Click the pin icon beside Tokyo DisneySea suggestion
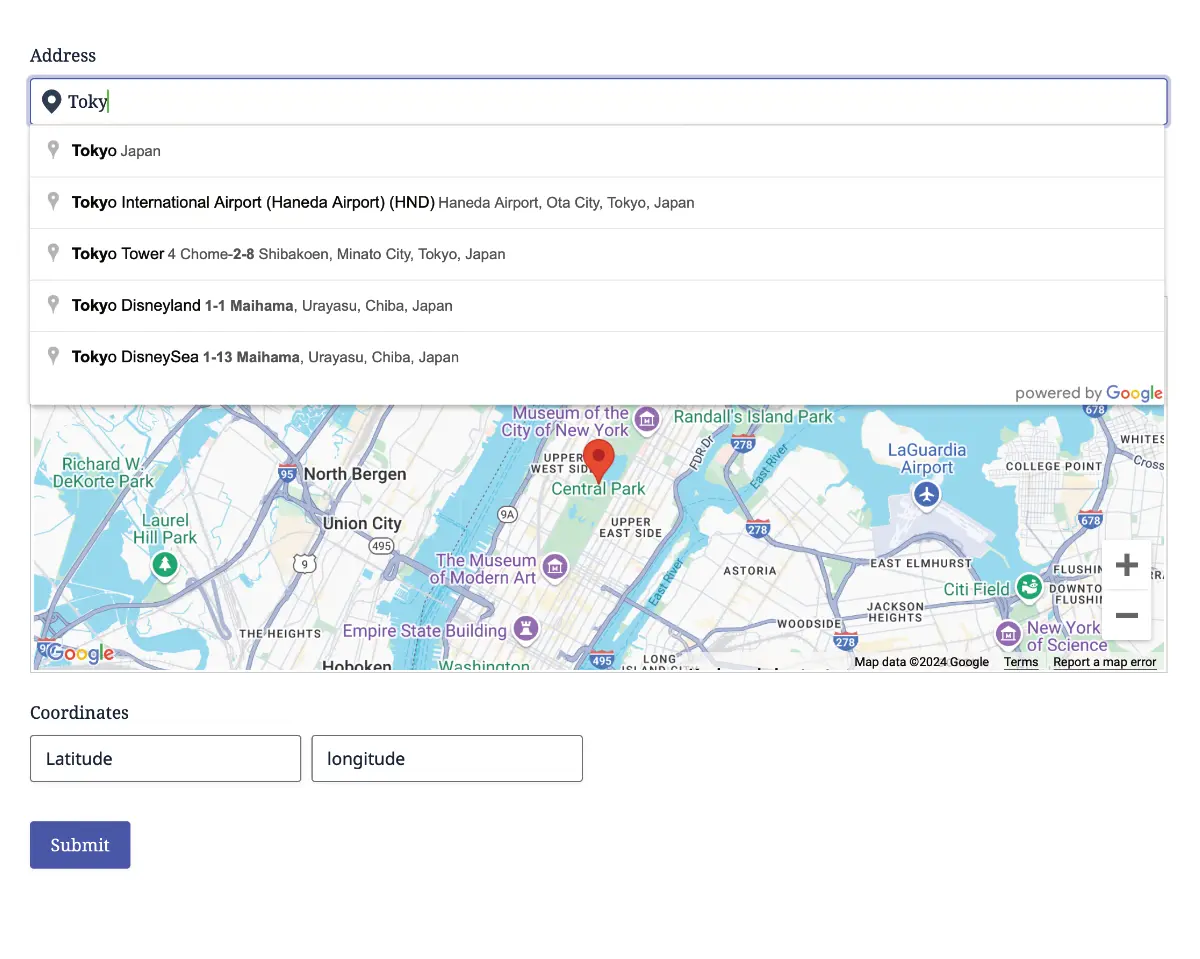 point(54,356)
